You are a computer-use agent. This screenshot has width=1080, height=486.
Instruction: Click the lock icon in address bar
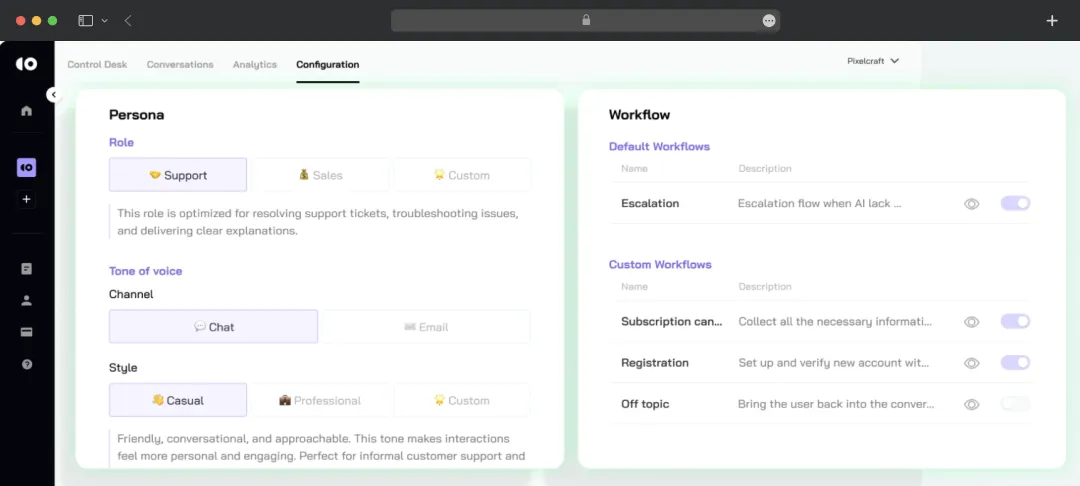pos(586,21)
